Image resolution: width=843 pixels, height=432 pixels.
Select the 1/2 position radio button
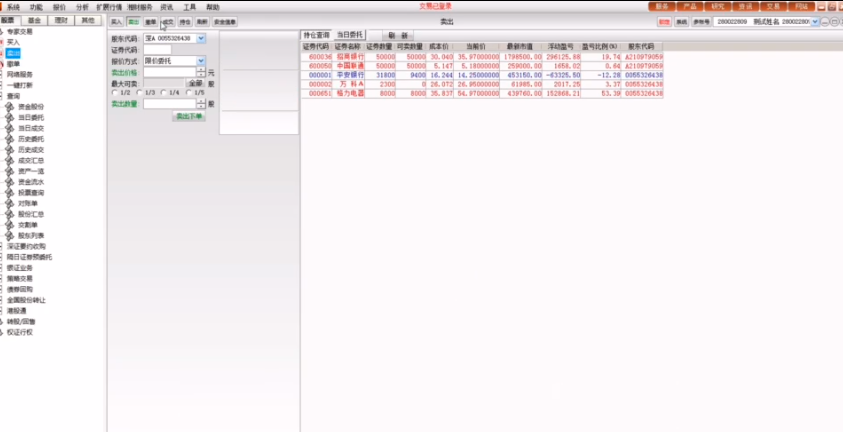coord(113,93)
